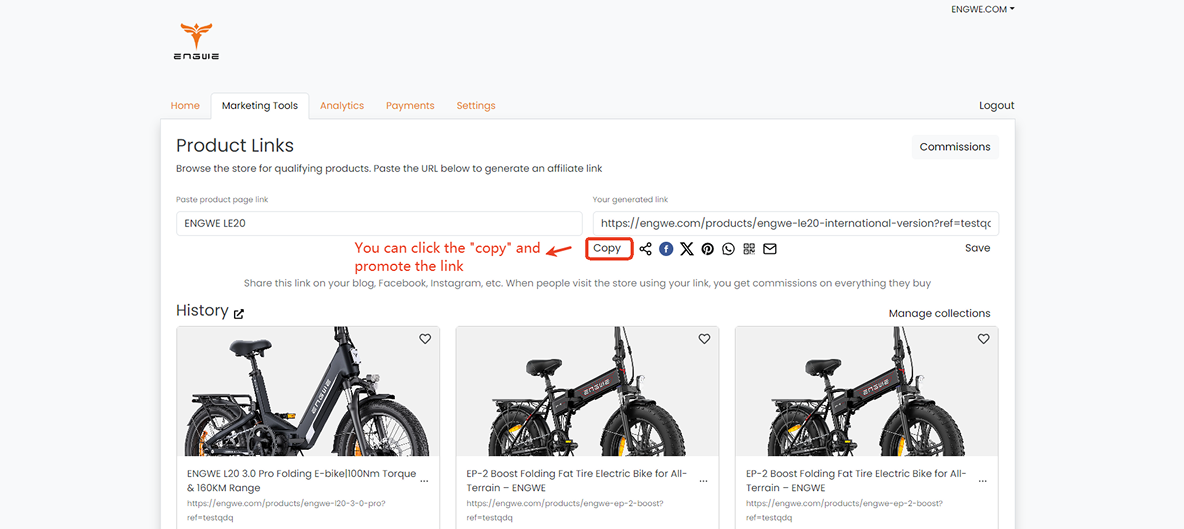This screenshot has width=1184, height=529.
Task: Open the Commissions button
Action: pos(955,147)
